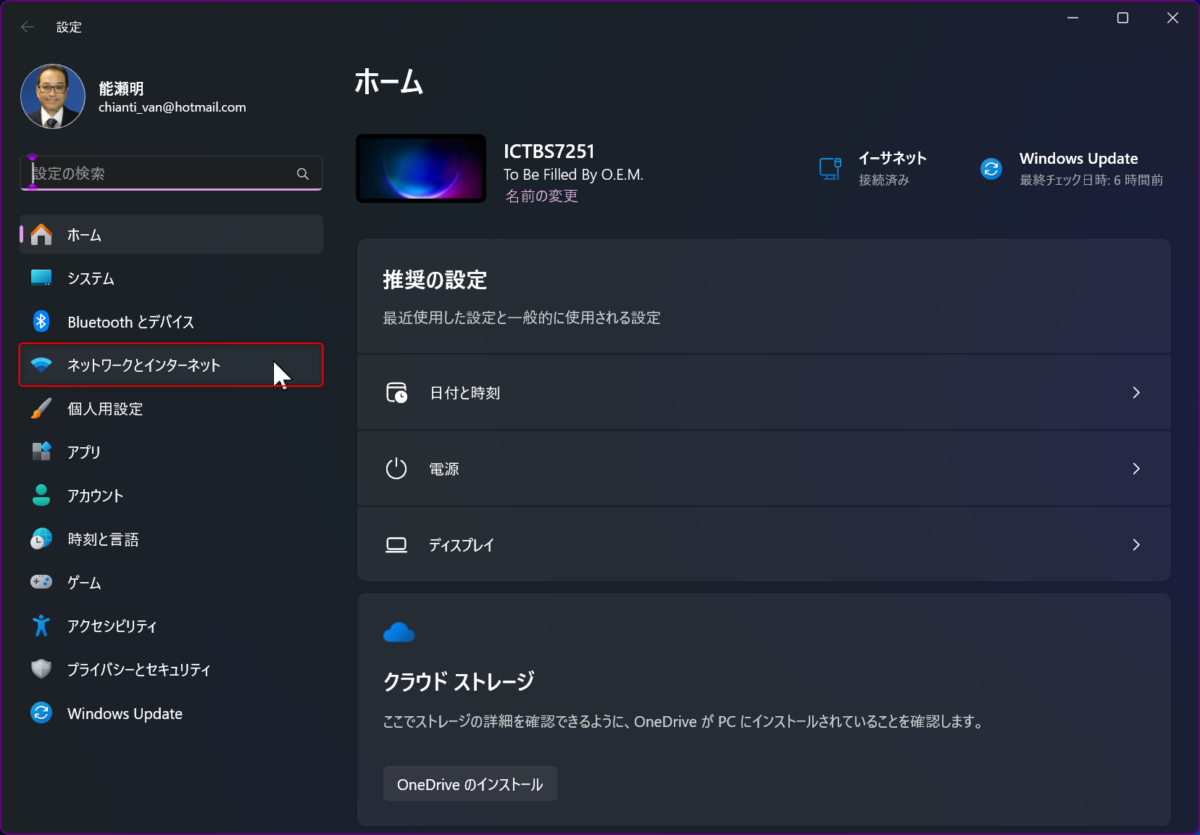Click the user profile picture
Viewport: 1200px width, 835px height.
tap(53, 97)
